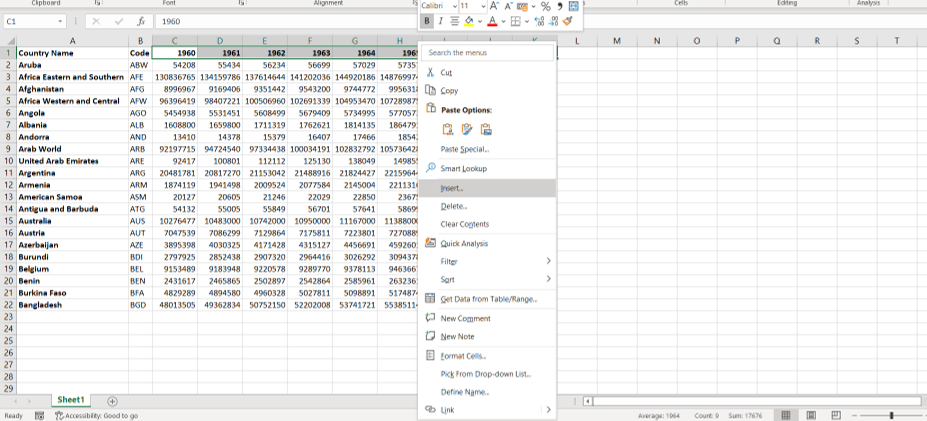Open the Calibri font name dropdown
927x421 pixels.
pos(454,6)
